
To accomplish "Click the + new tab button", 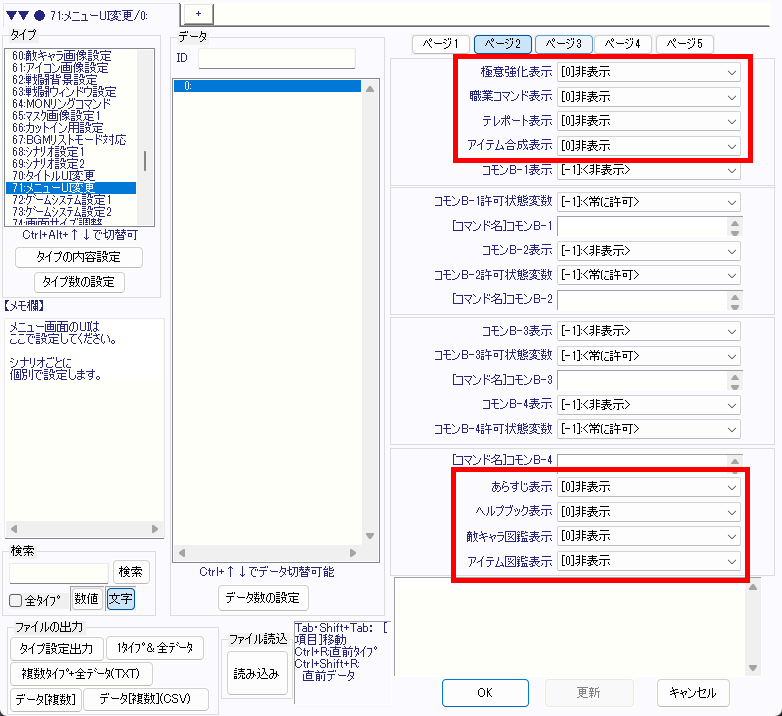I will (198, 11).
